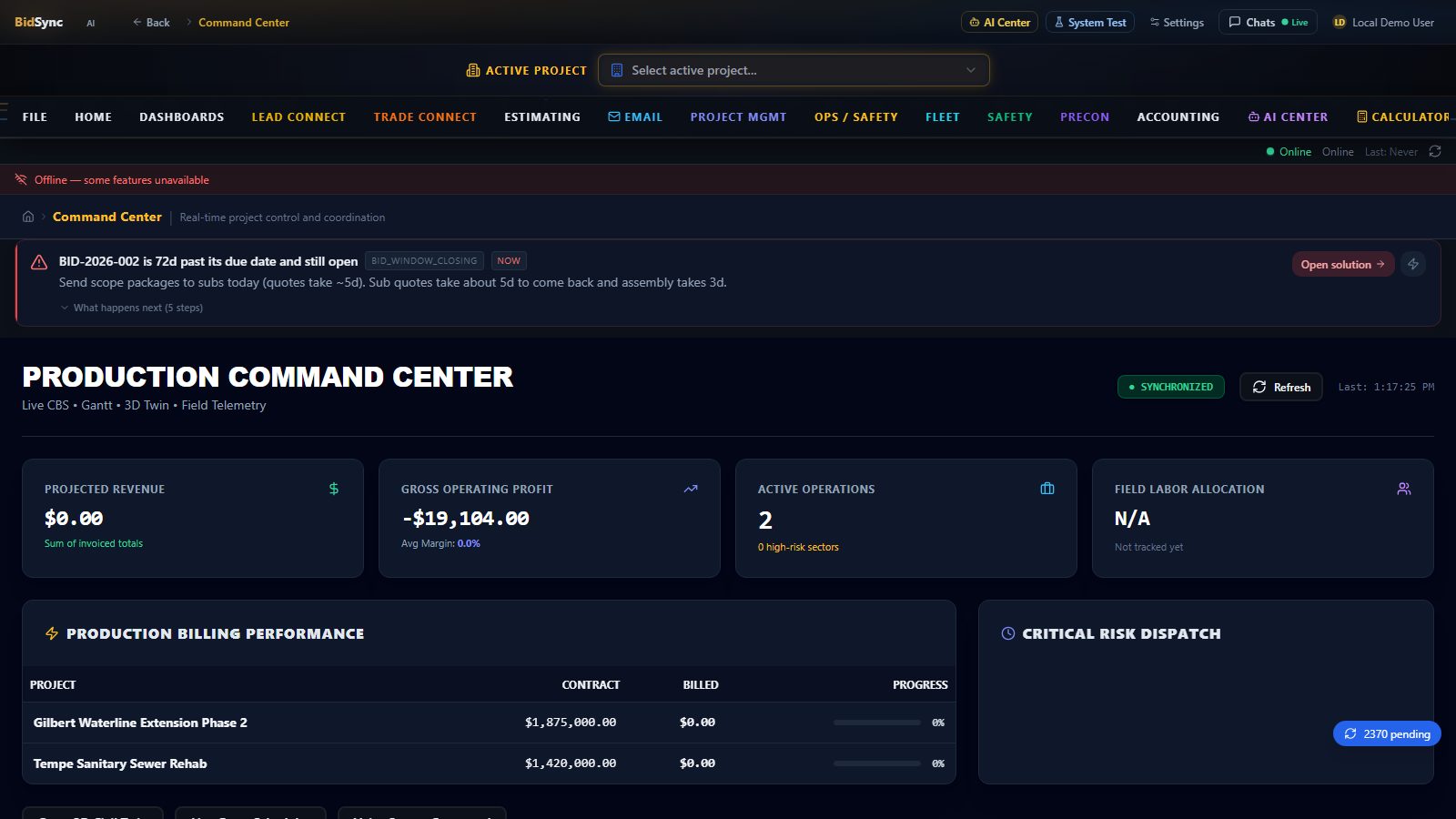The height and width of the screenshot is (819, 1456).
Task: Click the clock icon beside Critical Risk Dispatch
Action: 1008,633
